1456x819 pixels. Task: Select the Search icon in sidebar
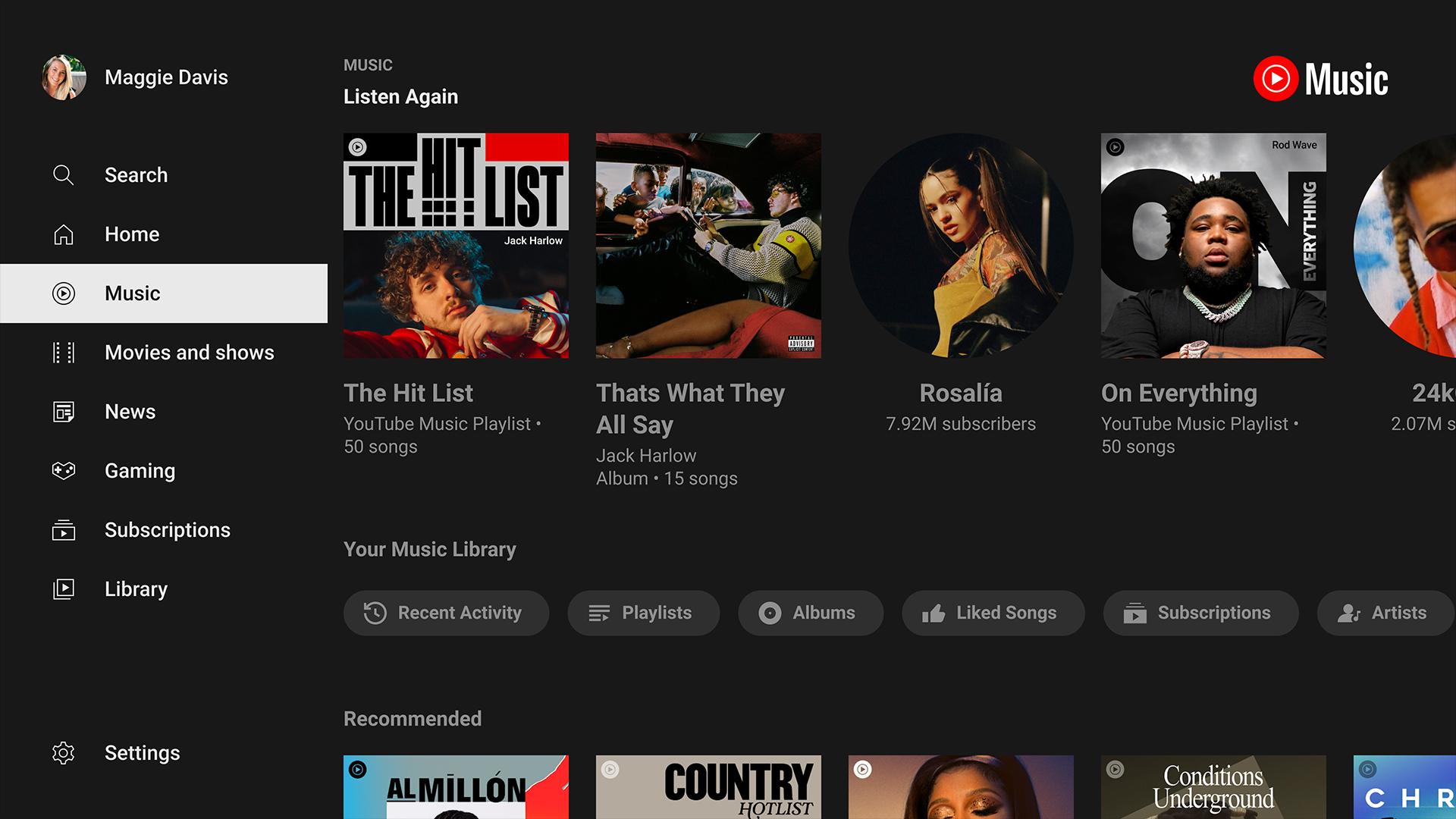[63, 174]
